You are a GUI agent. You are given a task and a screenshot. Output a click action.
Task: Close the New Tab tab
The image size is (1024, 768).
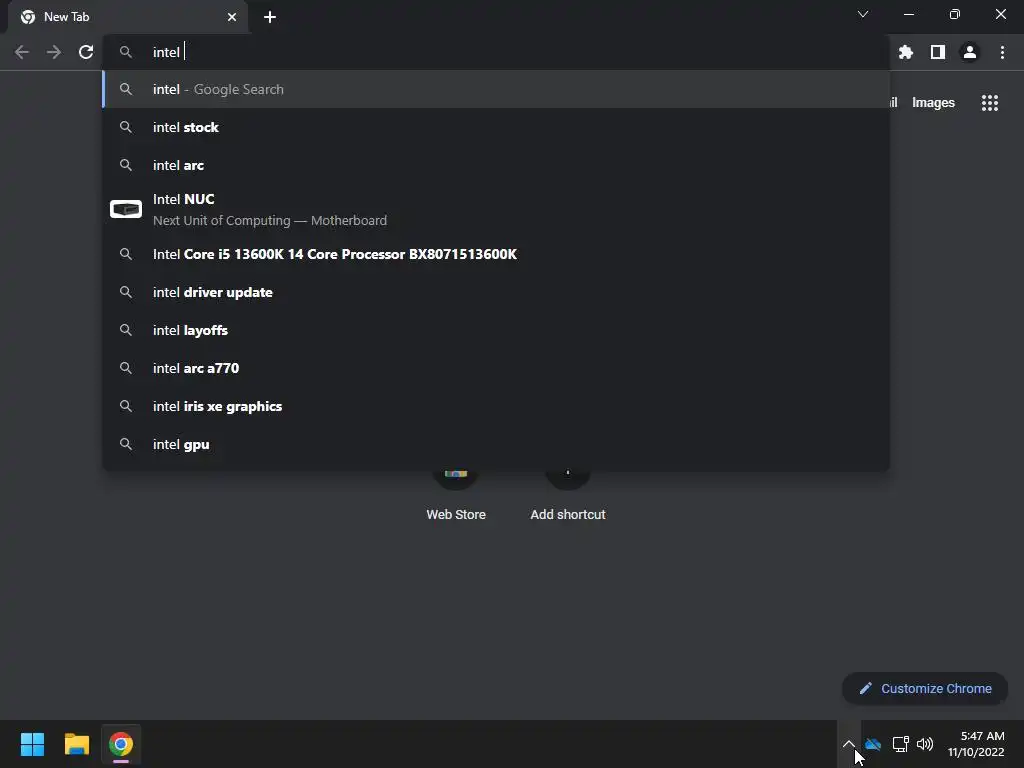coord(232,17)
